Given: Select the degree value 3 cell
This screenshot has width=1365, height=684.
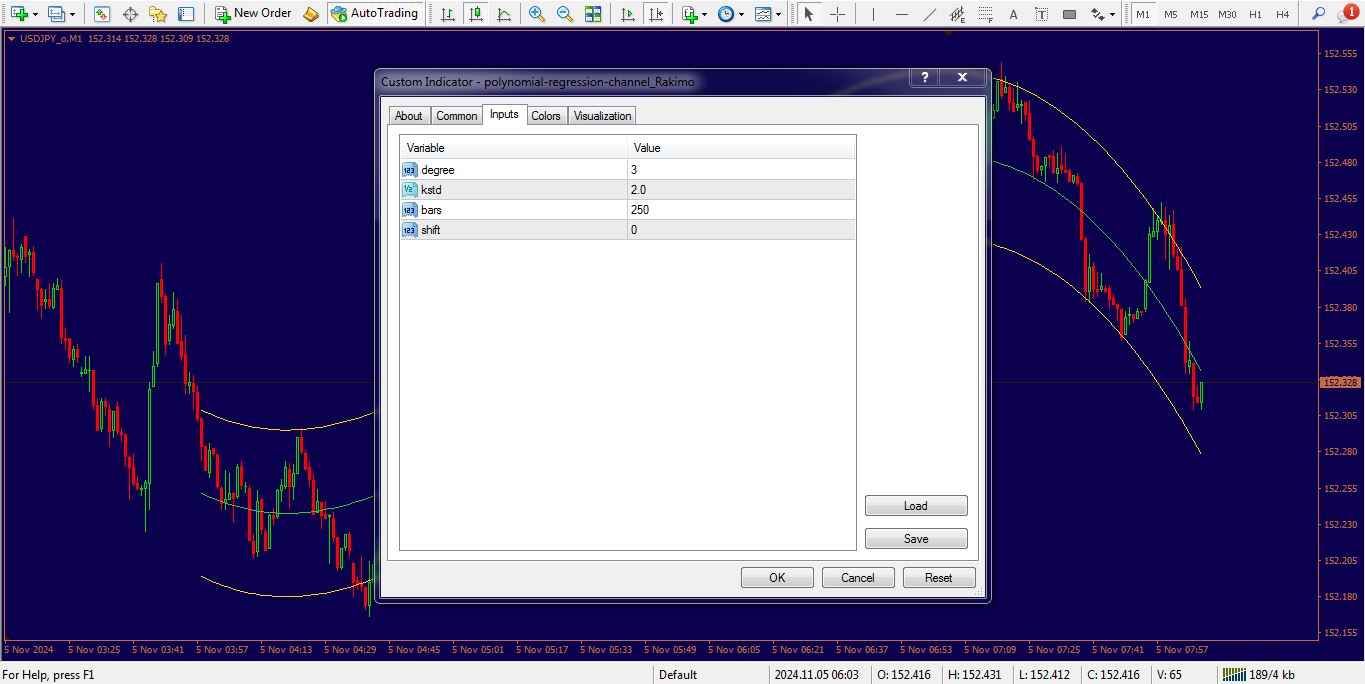Looking at the screenshot, I should coord(741,170).
